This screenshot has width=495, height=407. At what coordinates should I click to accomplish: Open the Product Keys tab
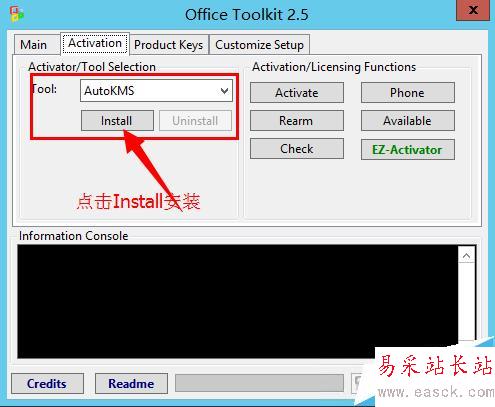pos(169,45)
